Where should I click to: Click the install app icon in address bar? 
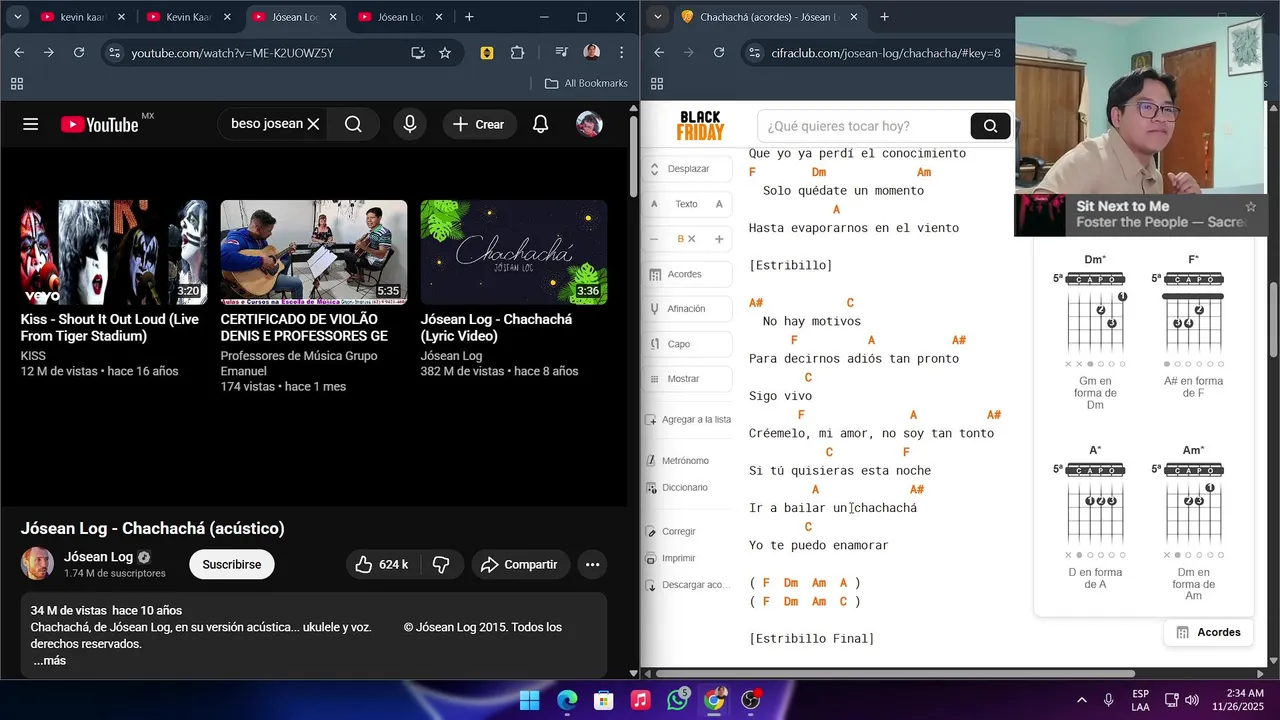[x=418, y=52]
